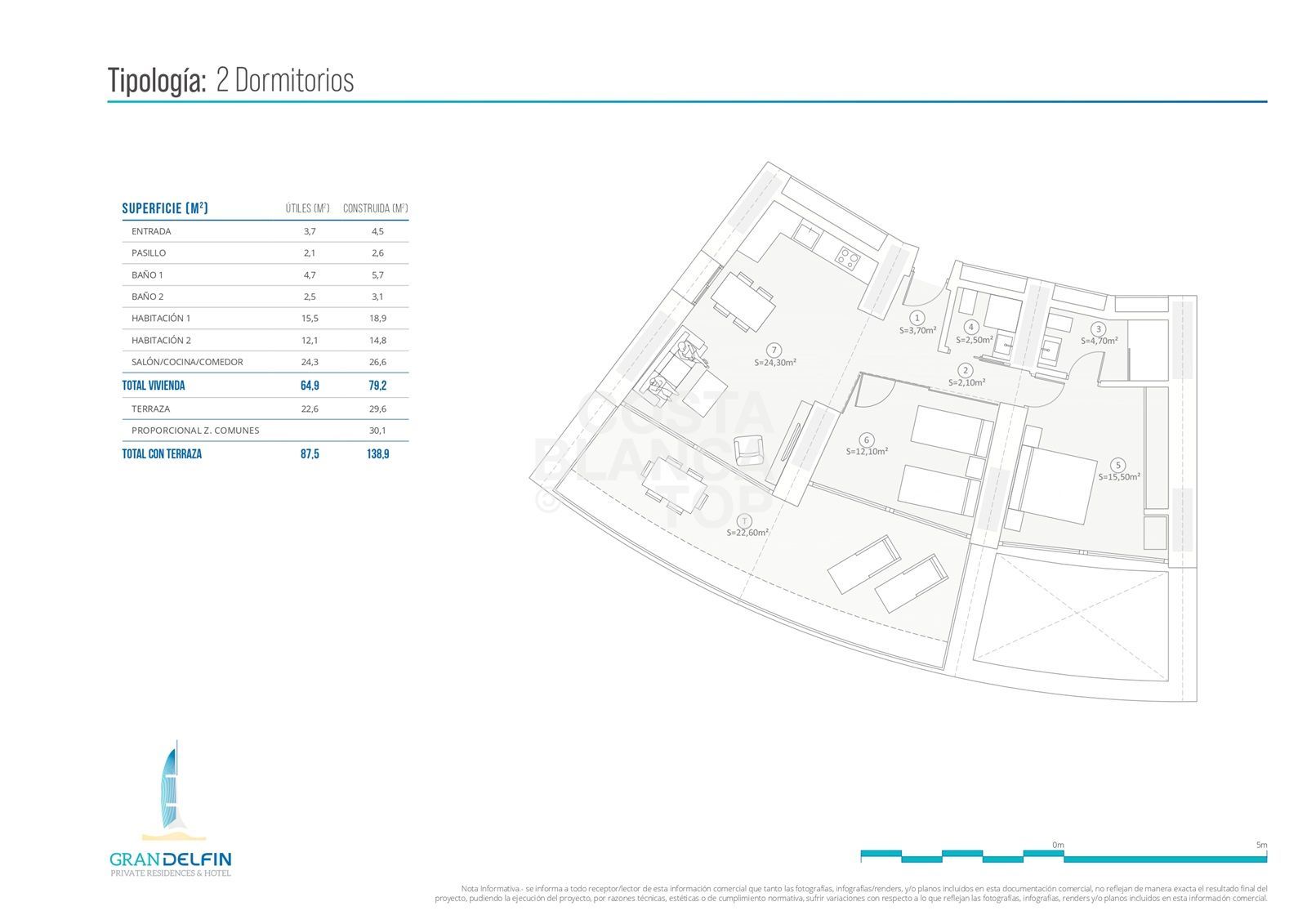Viewport: 1307px width, 924px height.
Task: Select the 'HABITACIÓN 2' row label
Action: tap(161, 340)
